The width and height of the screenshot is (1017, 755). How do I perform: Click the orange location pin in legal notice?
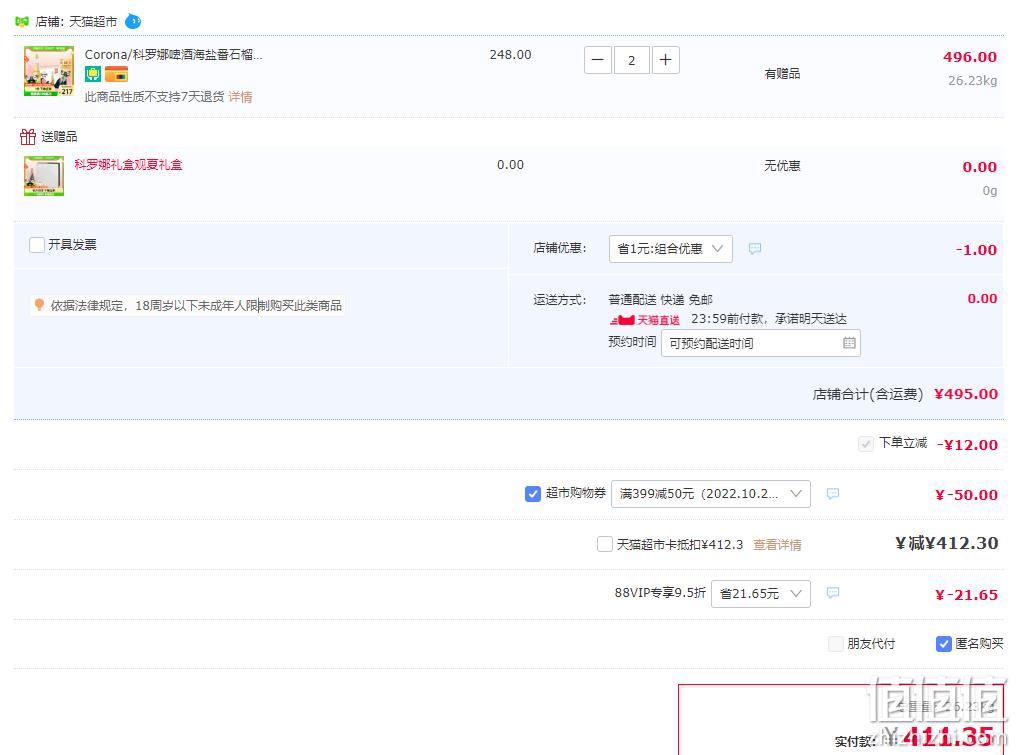click(39, 305)
